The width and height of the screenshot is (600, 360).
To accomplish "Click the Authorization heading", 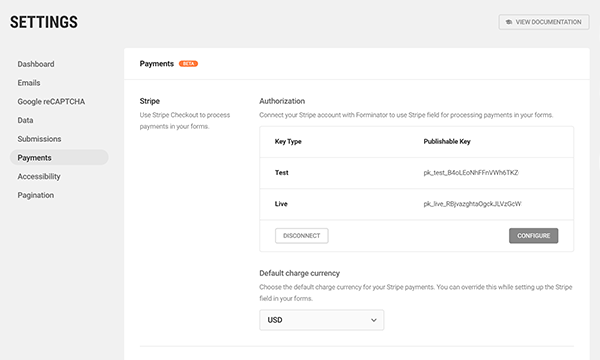I will [282, 101].
